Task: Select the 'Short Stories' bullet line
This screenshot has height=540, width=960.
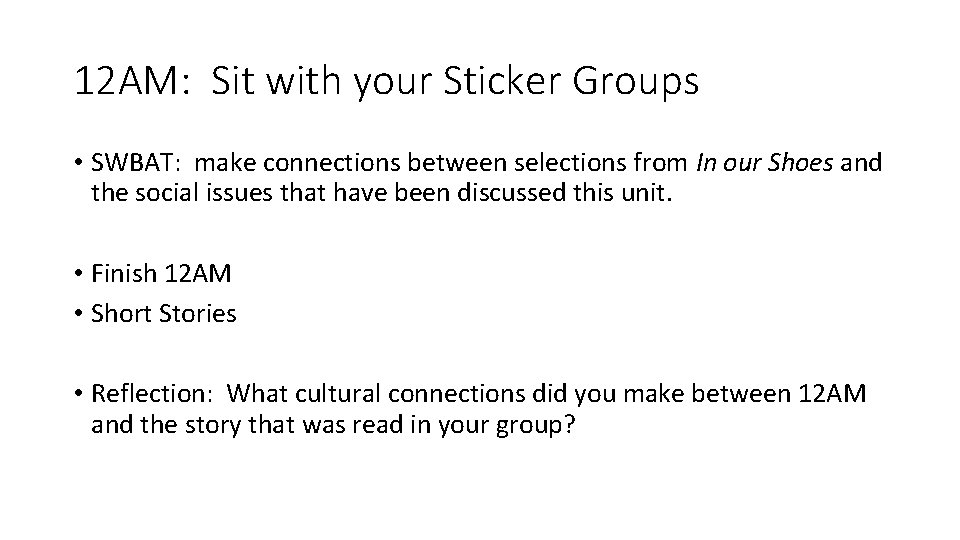Action: click(x=163, y=313)
